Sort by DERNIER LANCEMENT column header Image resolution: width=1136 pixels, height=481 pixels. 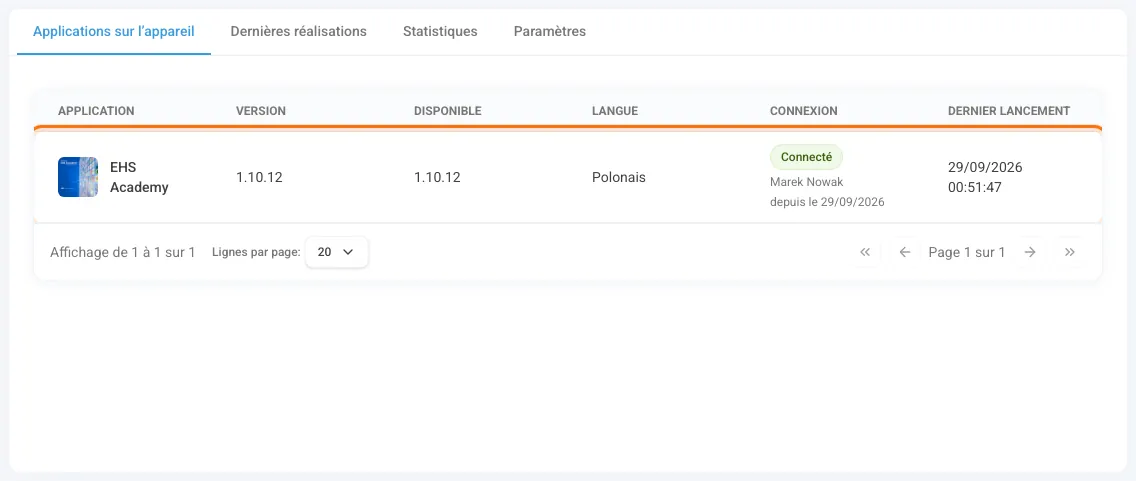(x=1008, y=111)
